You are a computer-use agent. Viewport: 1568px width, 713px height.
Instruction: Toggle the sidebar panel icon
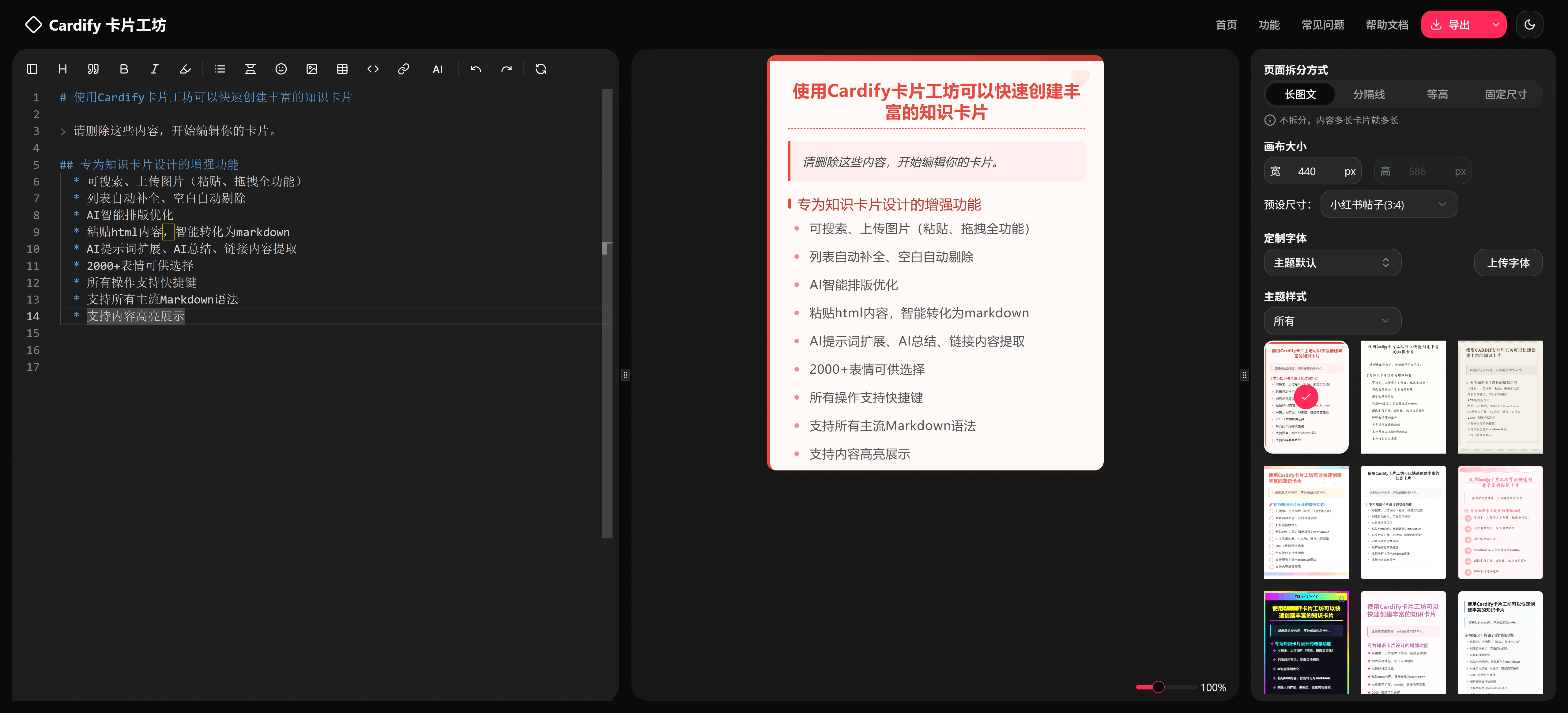click(x=32, y=70)
